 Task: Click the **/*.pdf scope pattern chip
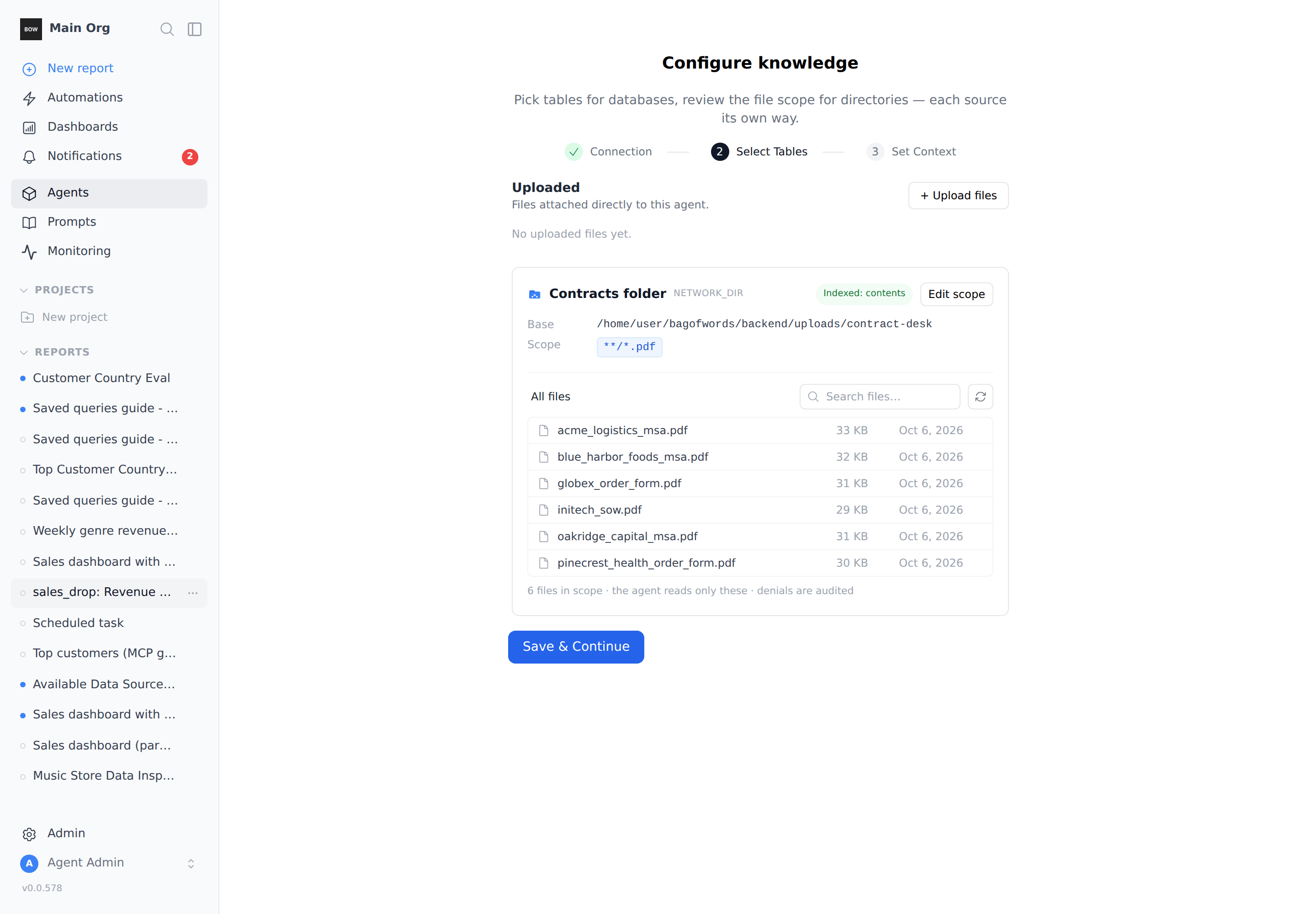(629, 347)
